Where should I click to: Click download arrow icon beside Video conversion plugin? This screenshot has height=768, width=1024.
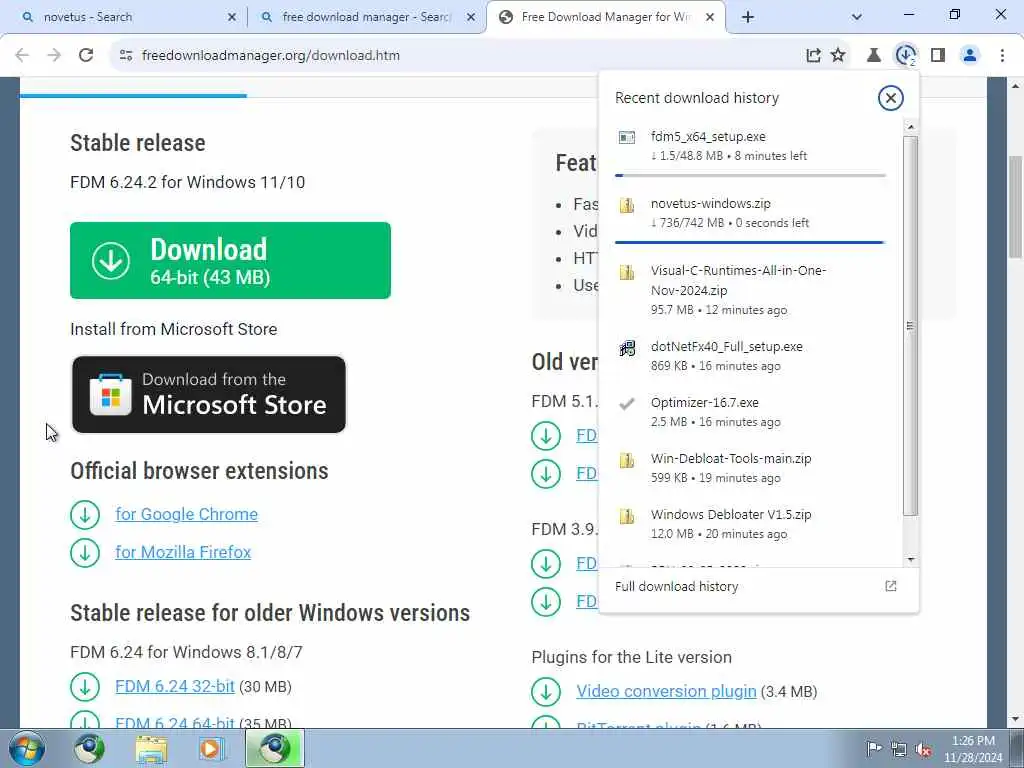click(546, 691)
